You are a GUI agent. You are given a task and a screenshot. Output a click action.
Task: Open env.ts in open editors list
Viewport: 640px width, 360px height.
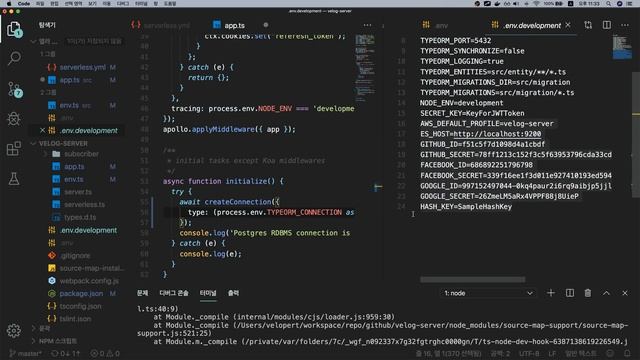69,105
